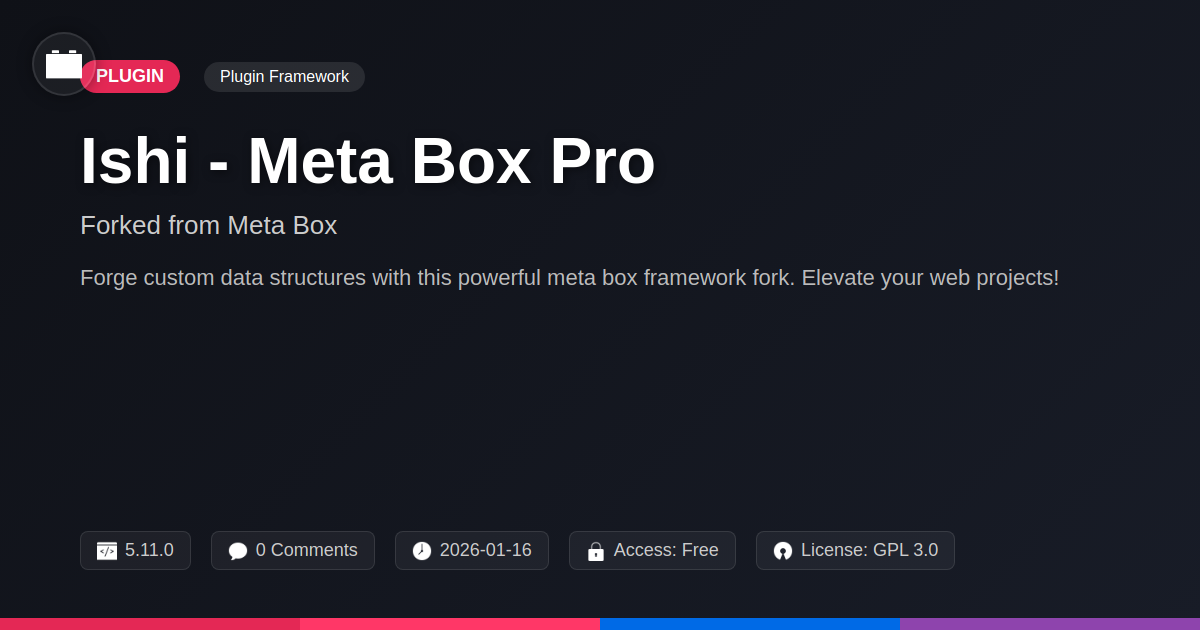1200x630 pixels.
Task: Click the Ishi - Meta Box Pro title
Action: (367, 161)
